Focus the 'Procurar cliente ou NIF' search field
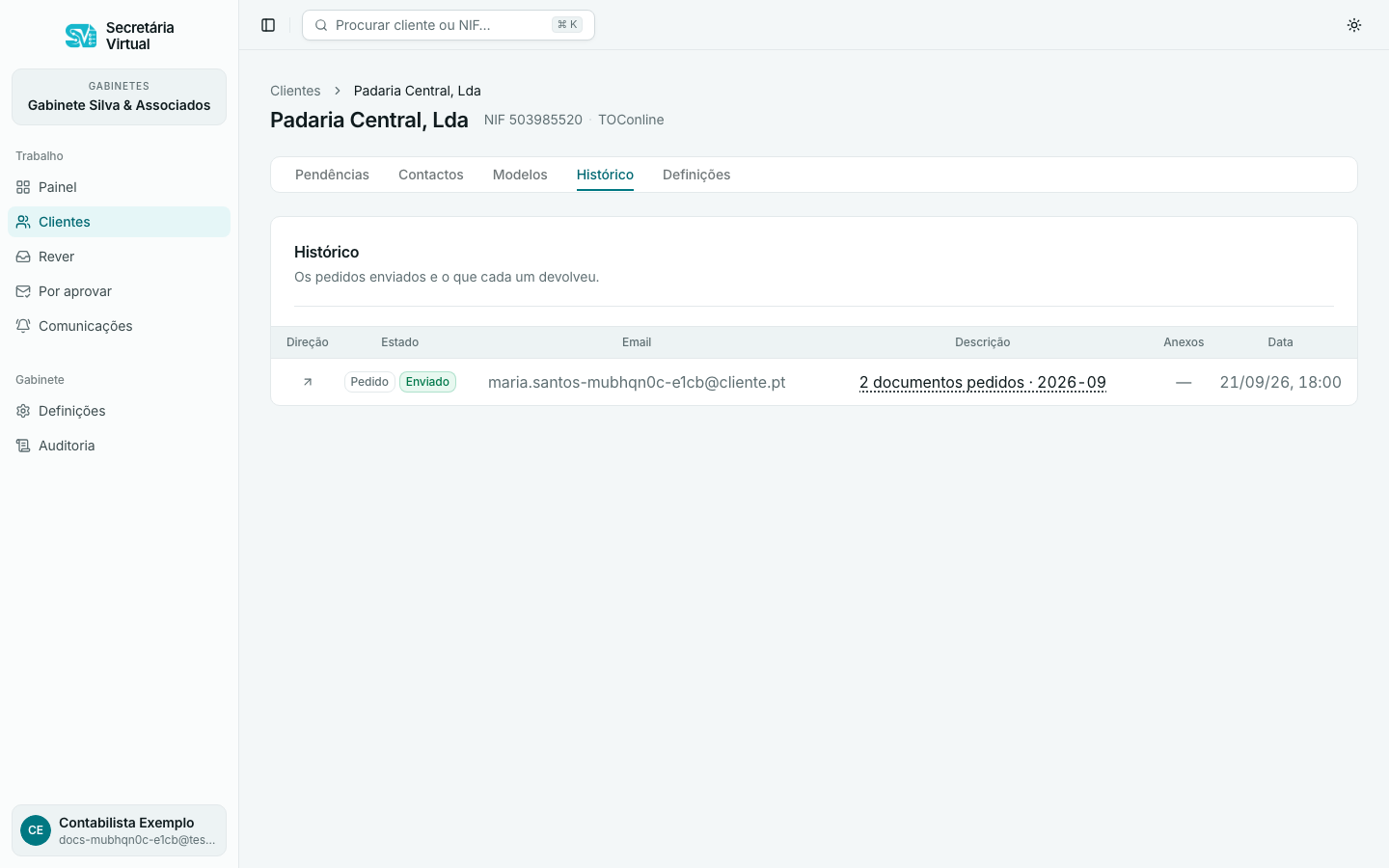Viewport: 1389px width, 868px height. tap(449, 25)
